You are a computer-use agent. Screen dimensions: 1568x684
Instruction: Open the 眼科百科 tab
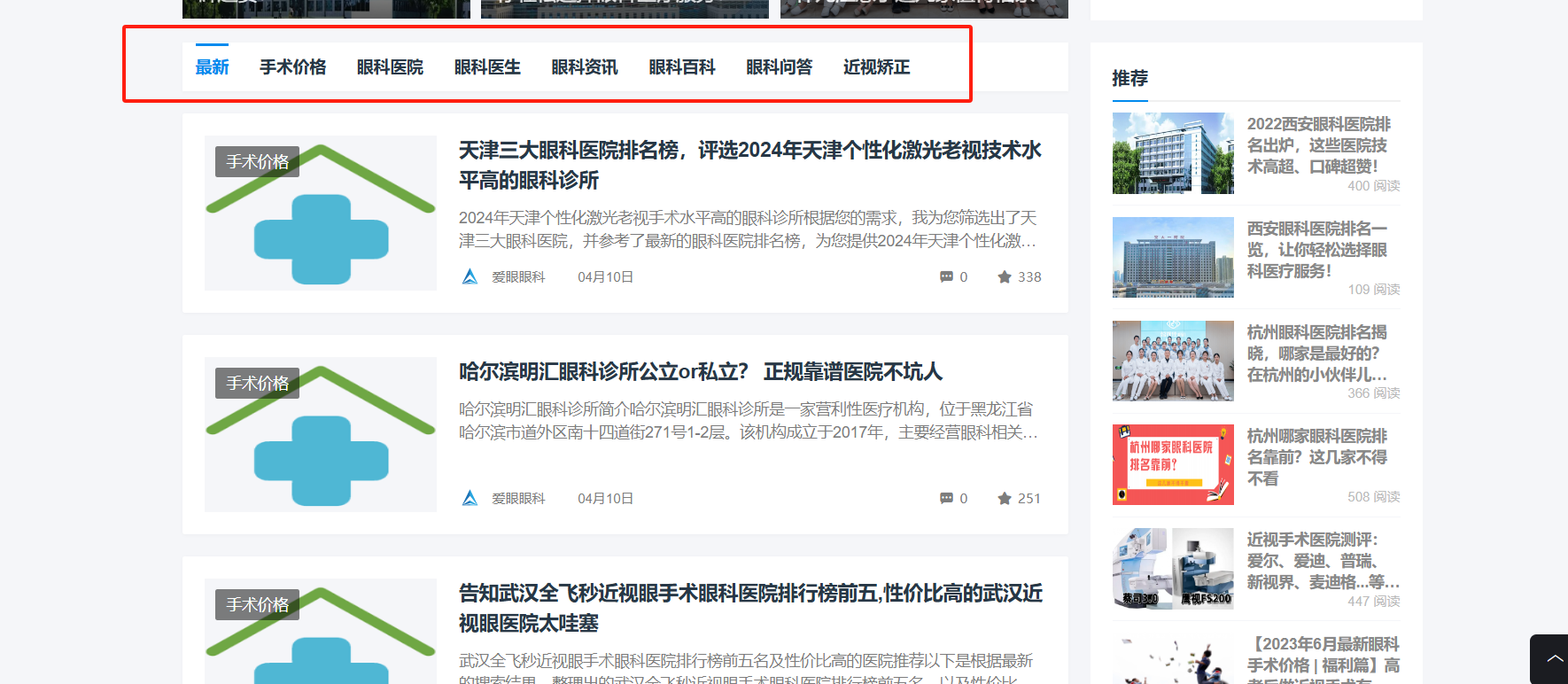tap(682, 67)
